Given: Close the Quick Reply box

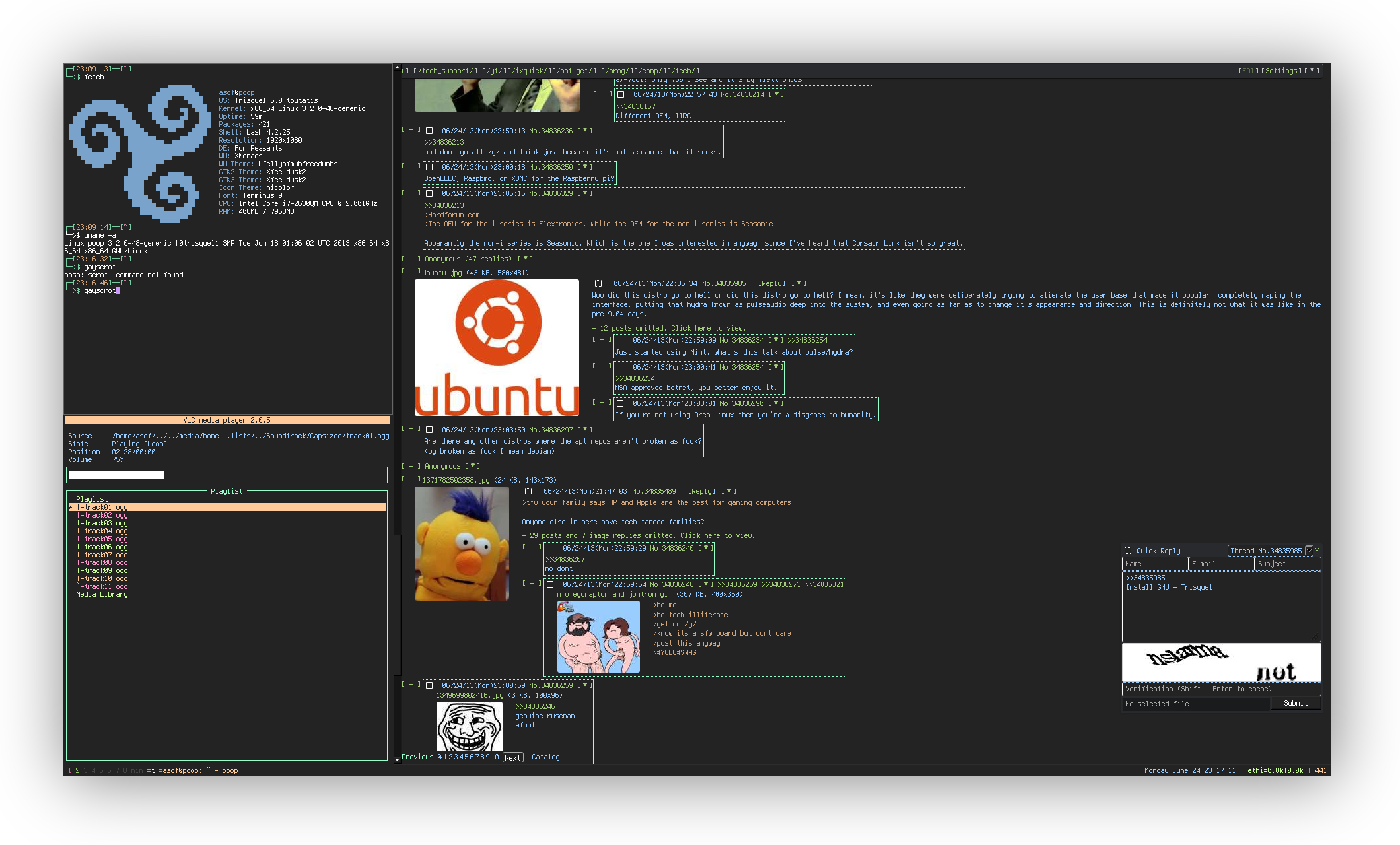Looking at the screenshot, I should (x=1317, y=550).
